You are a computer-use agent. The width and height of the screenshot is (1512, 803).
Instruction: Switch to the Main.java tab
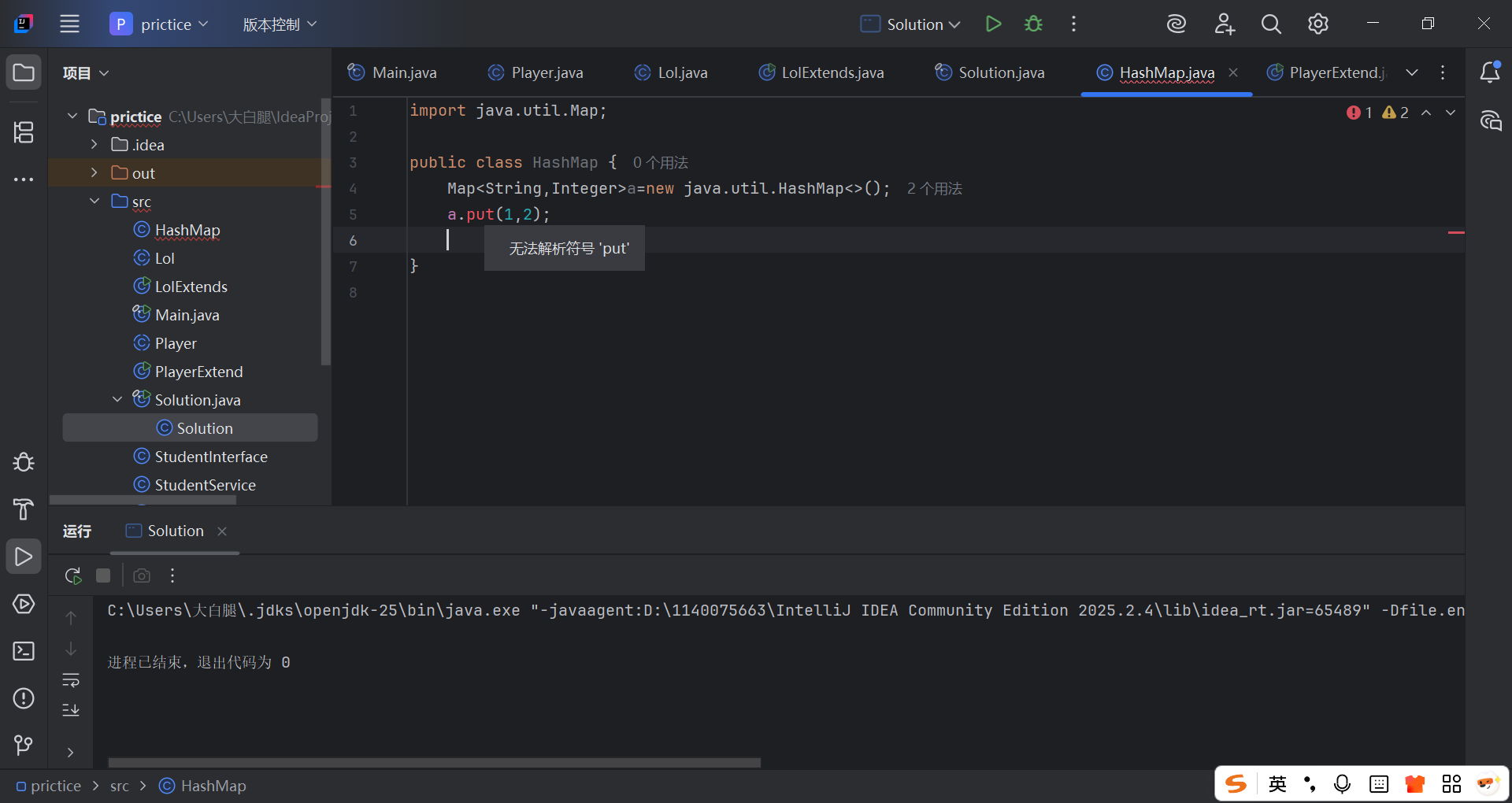392,72
